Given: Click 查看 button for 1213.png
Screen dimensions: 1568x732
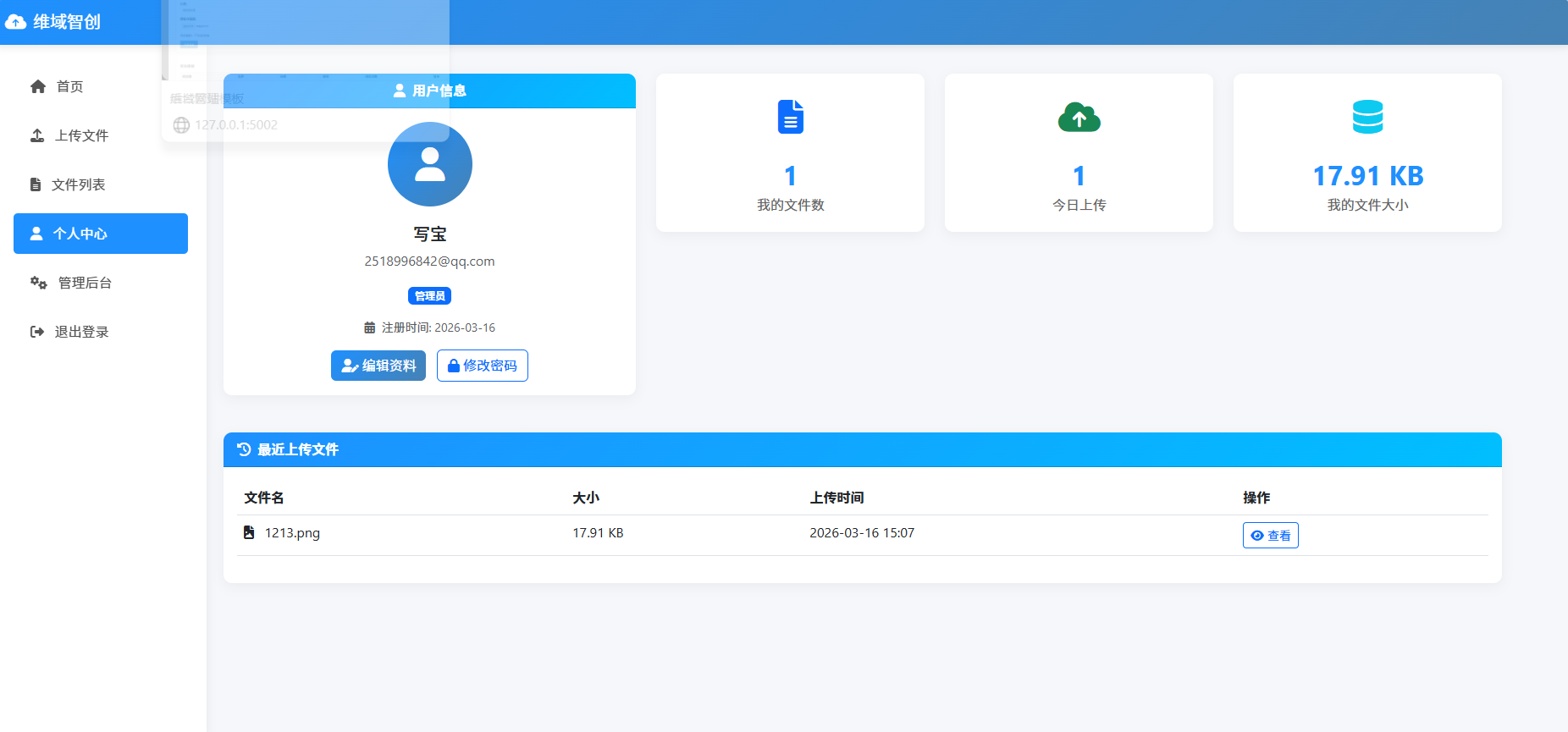Looking at the screenshot, I should (1271, 536).
